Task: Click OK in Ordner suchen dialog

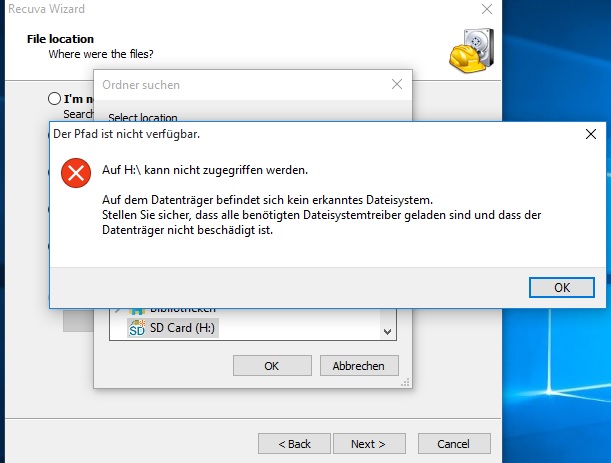Action: coord(272,366)
